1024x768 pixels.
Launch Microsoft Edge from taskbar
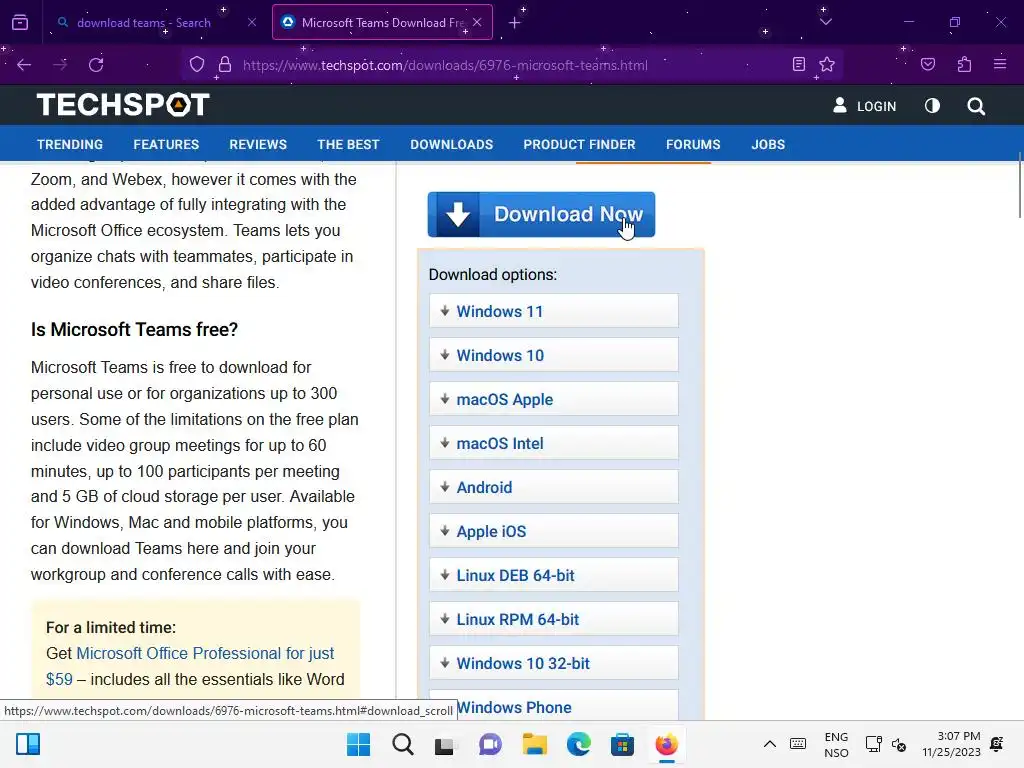[579, 744]
